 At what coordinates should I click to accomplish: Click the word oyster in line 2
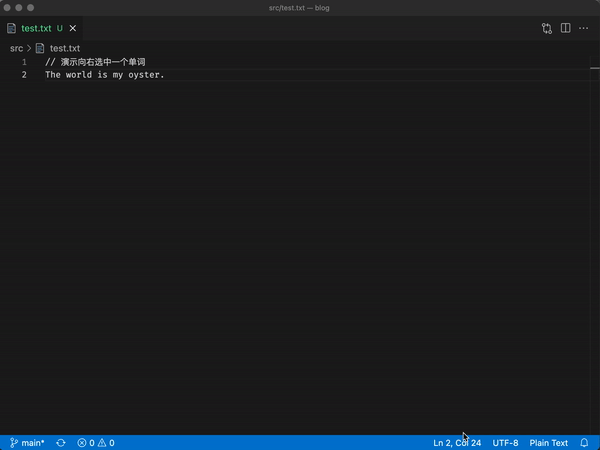pyautogui.click(x=143, y=75)
